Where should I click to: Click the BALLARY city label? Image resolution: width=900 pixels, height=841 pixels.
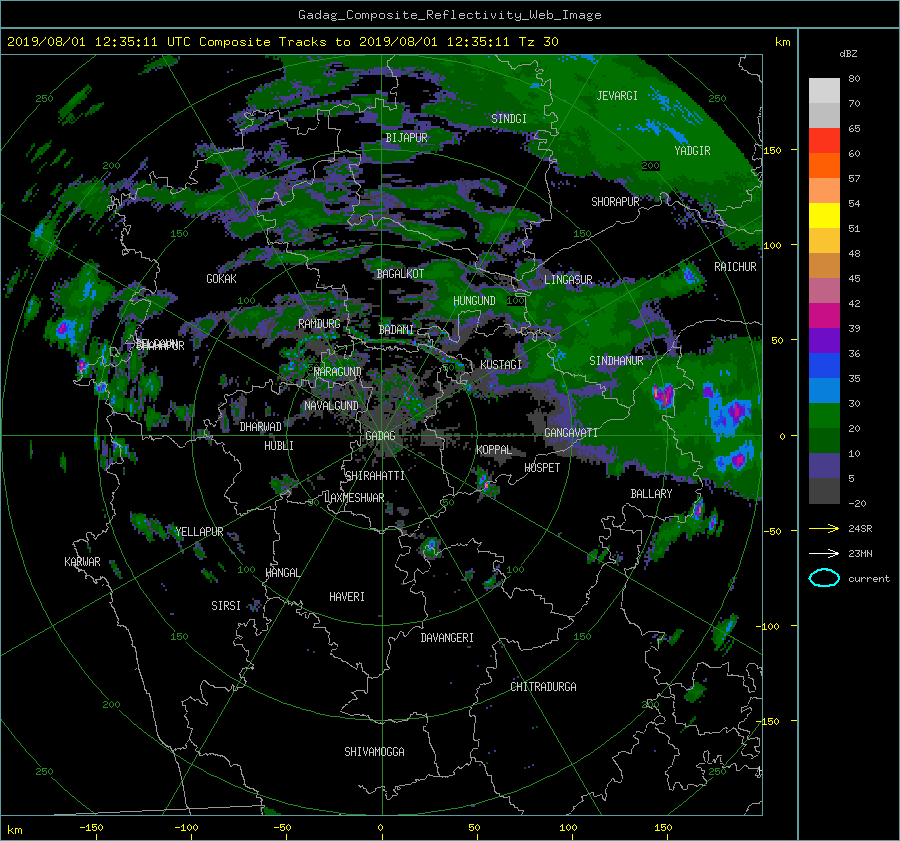(651, 494)
